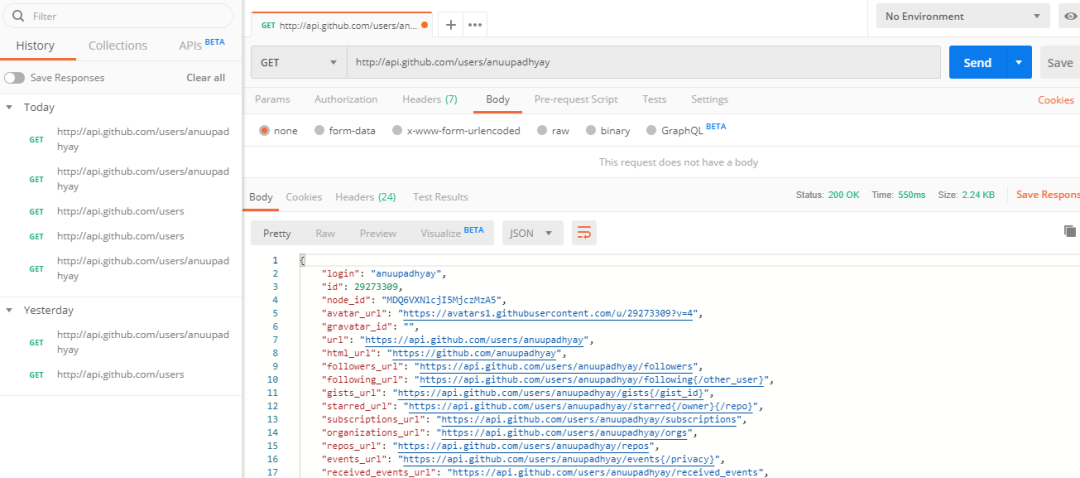Open the No Environment dropdown
Image resolution: width=1080 pixels, height=478 pixels.
coord(962,17)
